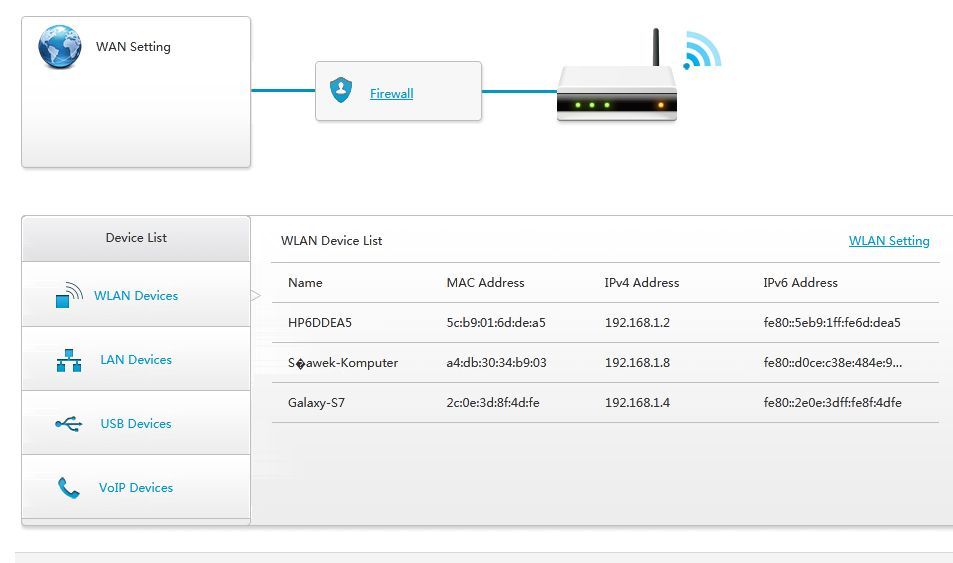The image size is (953, 563).
Task: Select the VoIP Devices tab
Action: pyautogui.click(x=136, y=486)
